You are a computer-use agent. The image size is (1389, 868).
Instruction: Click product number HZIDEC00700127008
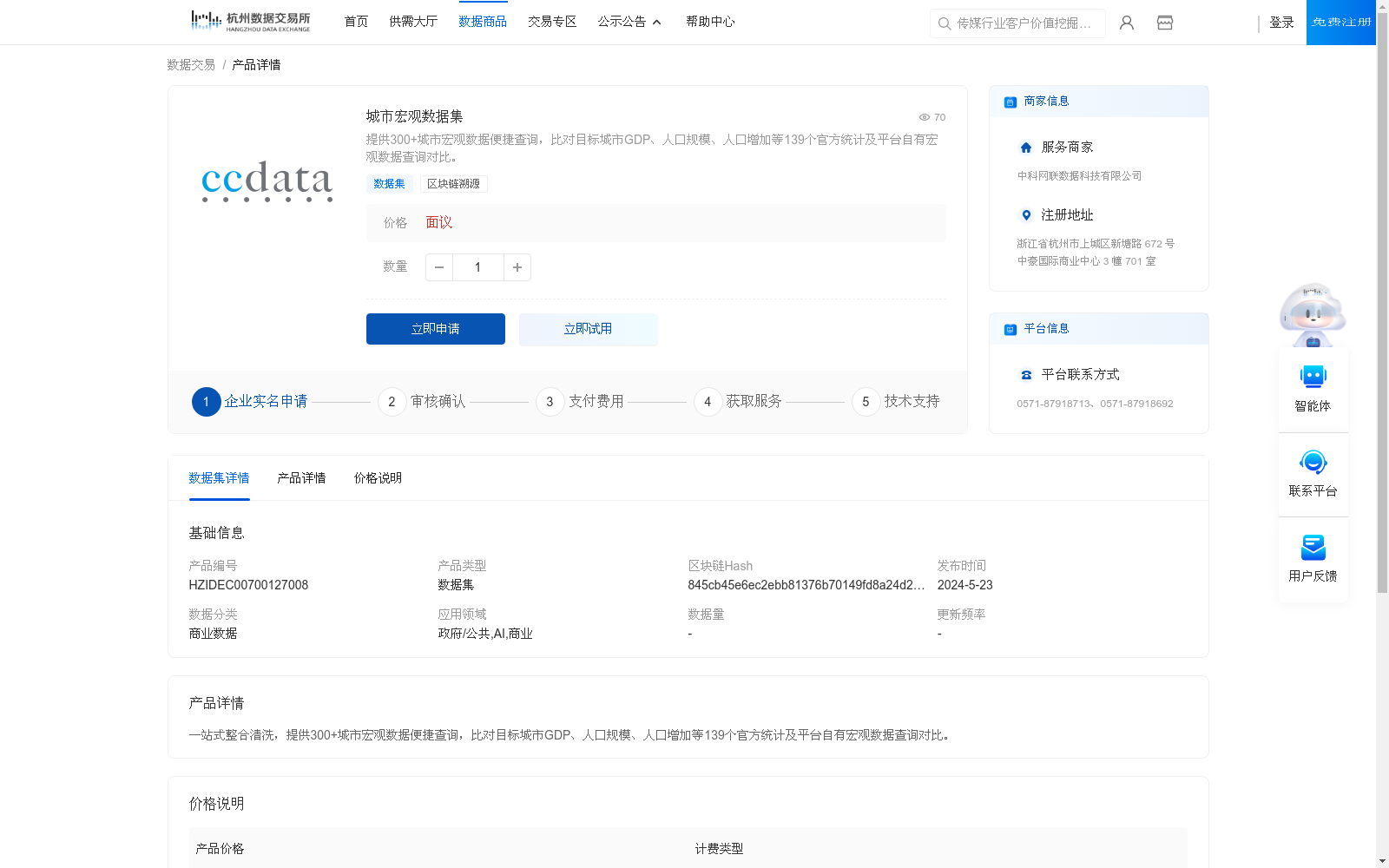[x=248, y=585]
